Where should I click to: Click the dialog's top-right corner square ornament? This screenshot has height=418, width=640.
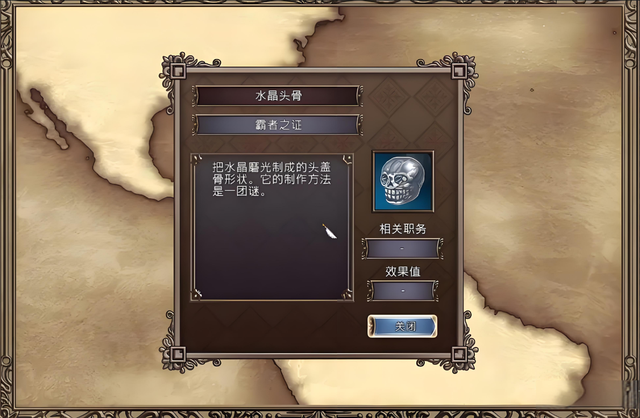point(459,71)
